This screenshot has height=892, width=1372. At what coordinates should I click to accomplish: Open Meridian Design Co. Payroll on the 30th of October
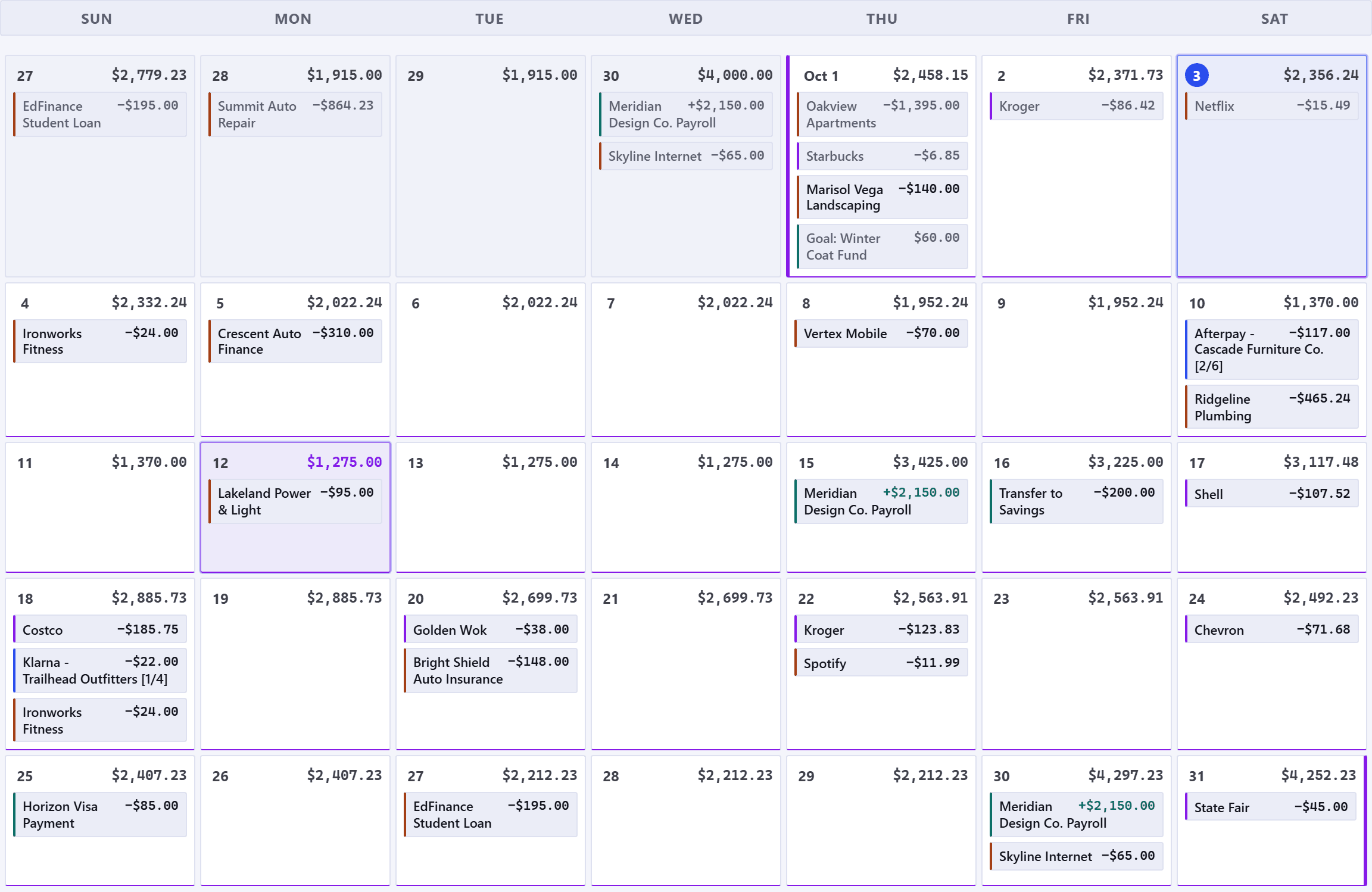(x=1076, y=815)
